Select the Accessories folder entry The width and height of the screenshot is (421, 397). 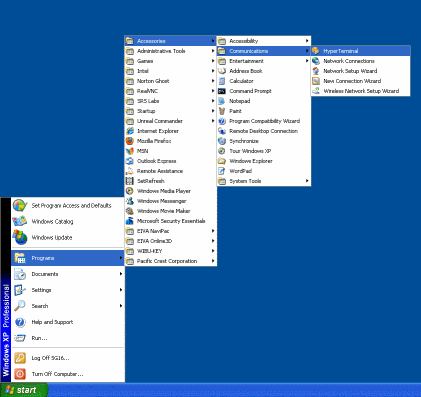pyautogui.click(x=171, y=41)
